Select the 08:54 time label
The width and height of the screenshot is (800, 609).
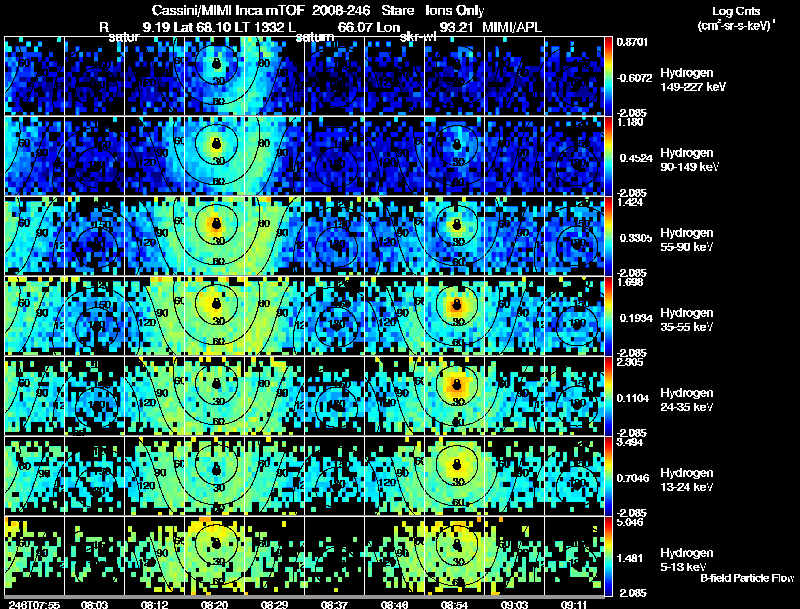454,604
